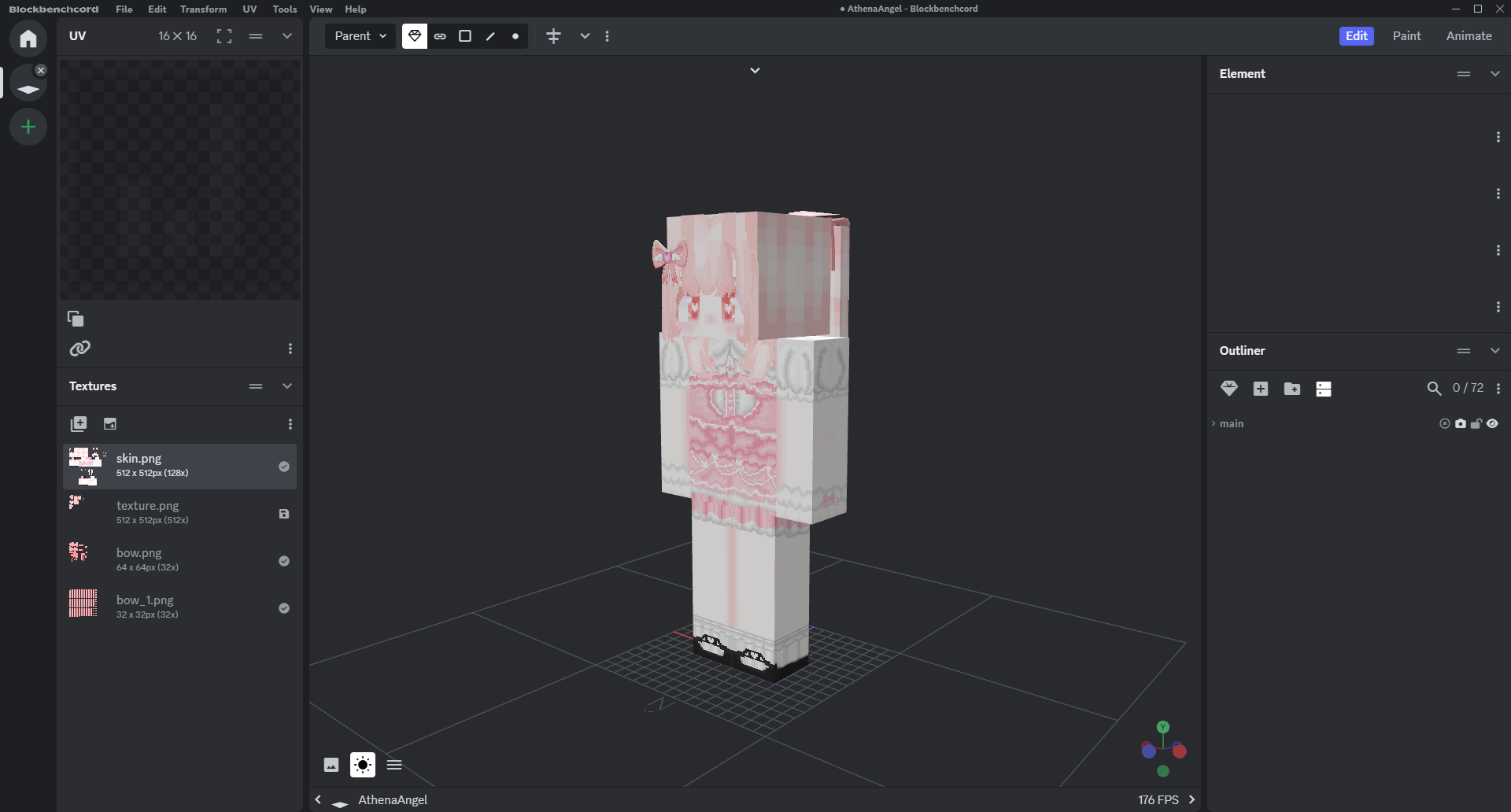Click the Home start screen icon
This screenshot has height=812, width=1511.
28,39
